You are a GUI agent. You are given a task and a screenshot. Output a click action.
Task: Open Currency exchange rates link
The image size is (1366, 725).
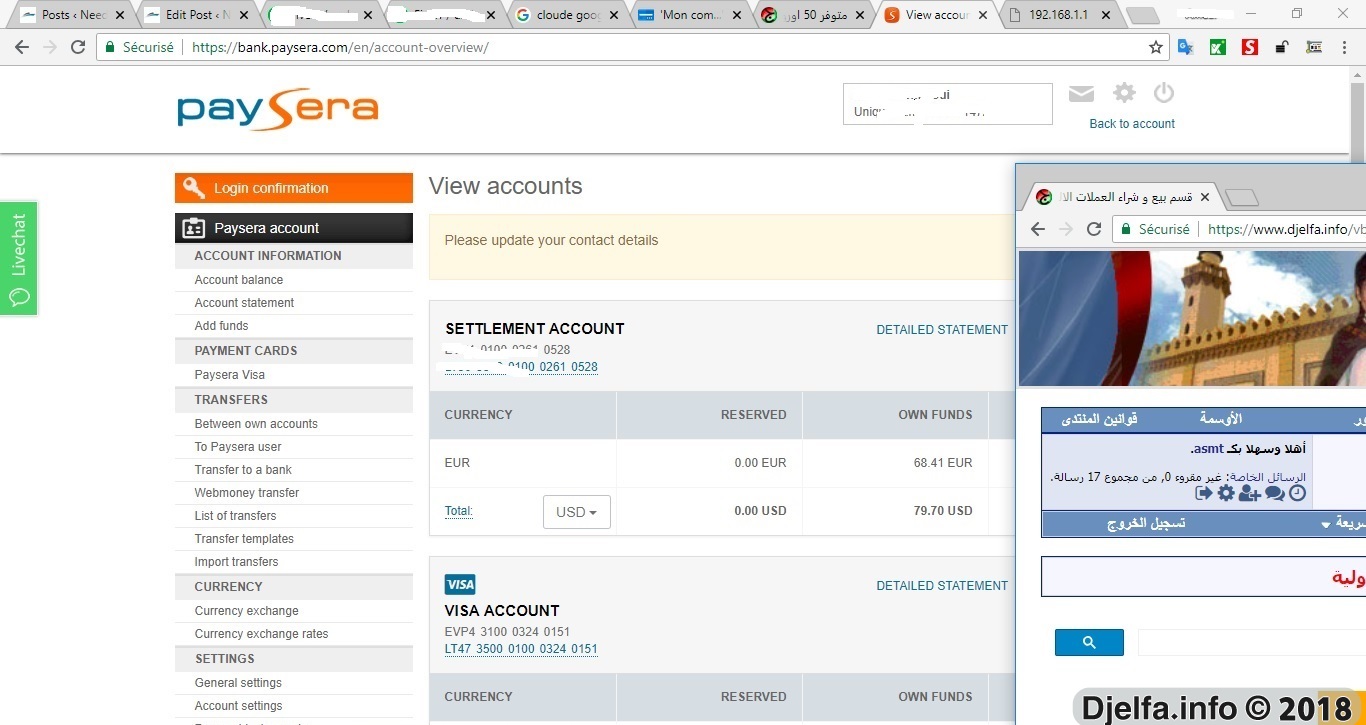261,634
